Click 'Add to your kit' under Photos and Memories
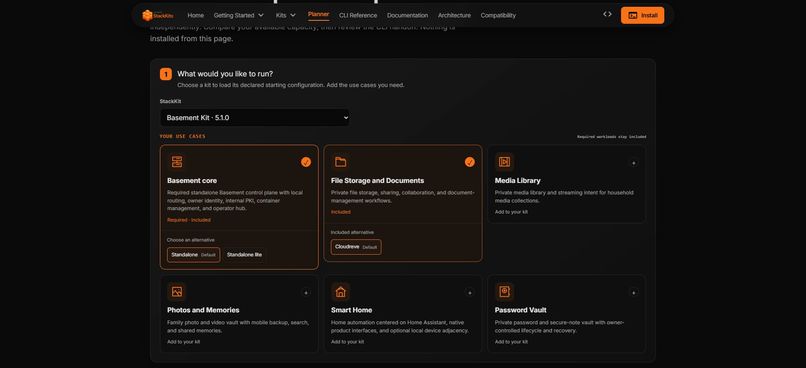 click(184, 341)
